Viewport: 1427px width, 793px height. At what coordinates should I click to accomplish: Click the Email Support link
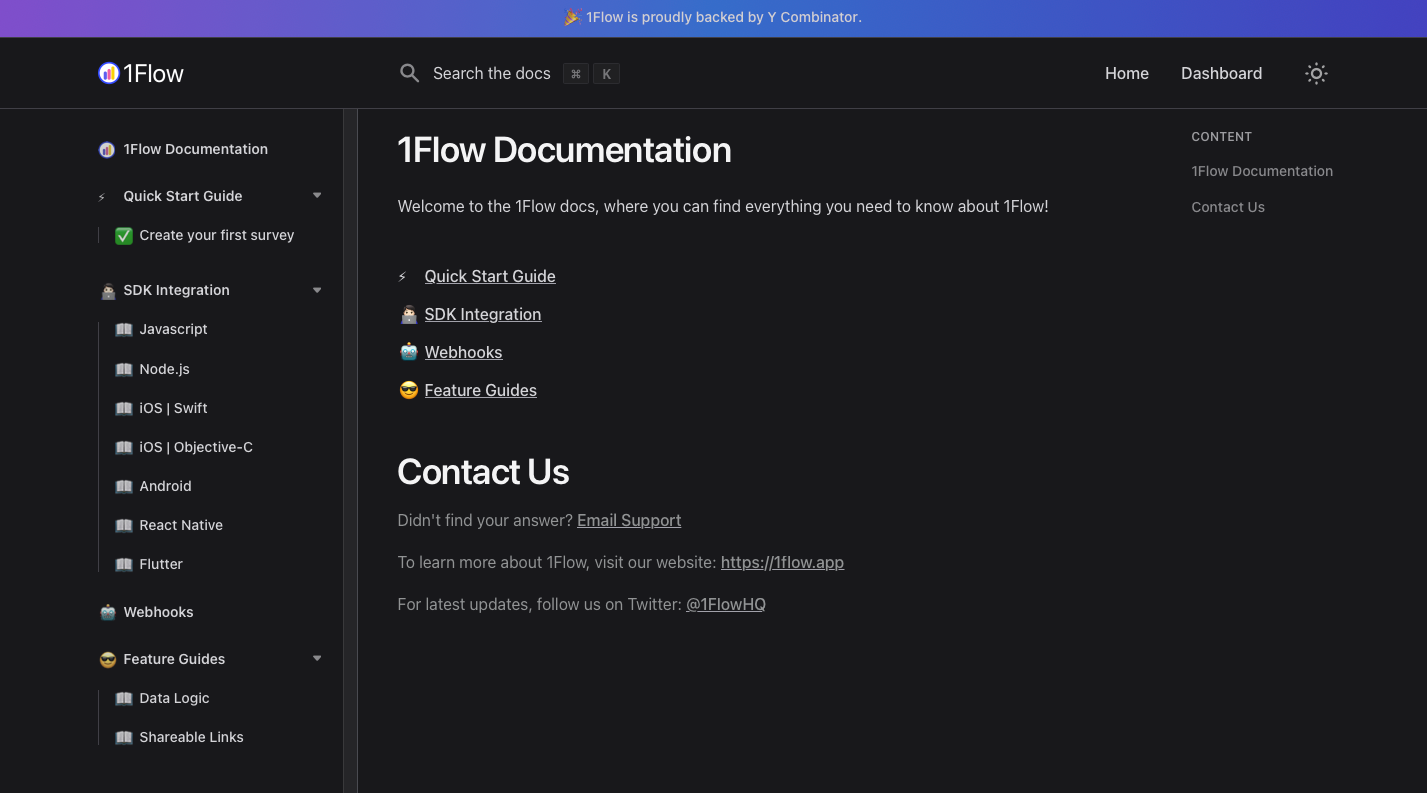(x=629, y=520)
